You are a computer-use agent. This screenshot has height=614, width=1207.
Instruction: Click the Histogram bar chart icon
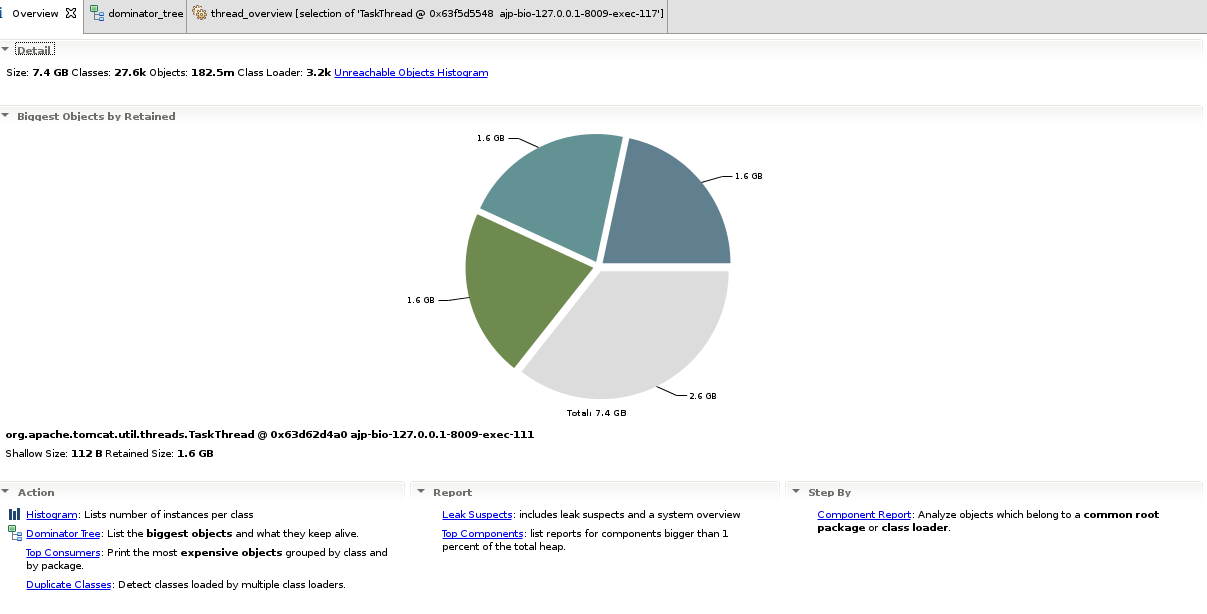tap(15, 514)
